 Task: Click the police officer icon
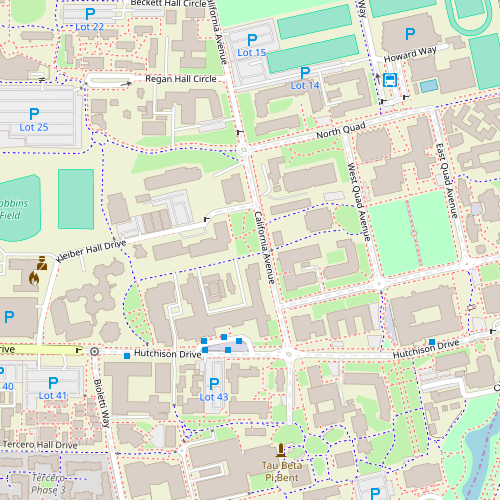point(42,263)
